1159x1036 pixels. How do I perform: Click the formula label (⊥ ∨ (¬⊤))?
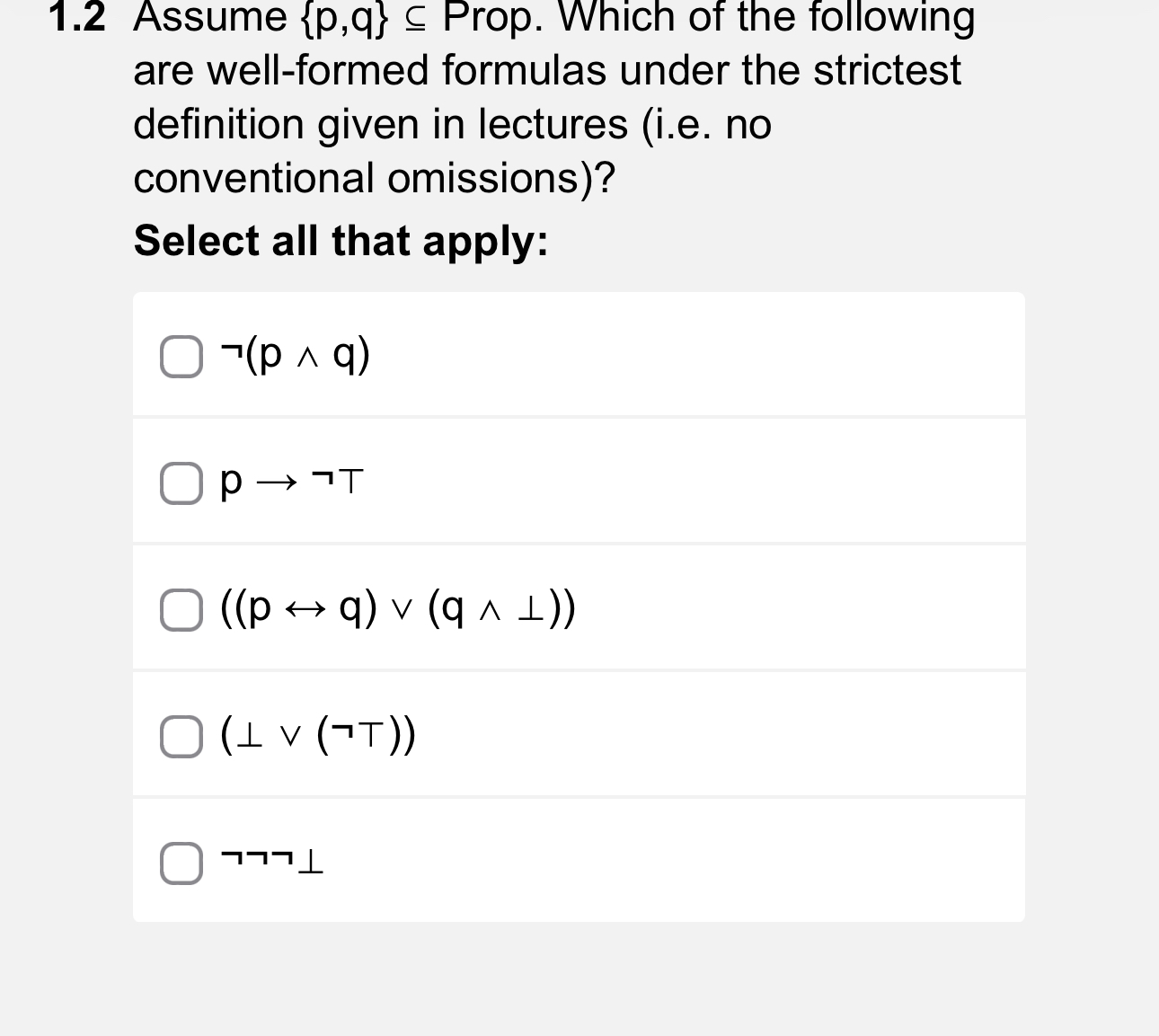pos(316,737)
